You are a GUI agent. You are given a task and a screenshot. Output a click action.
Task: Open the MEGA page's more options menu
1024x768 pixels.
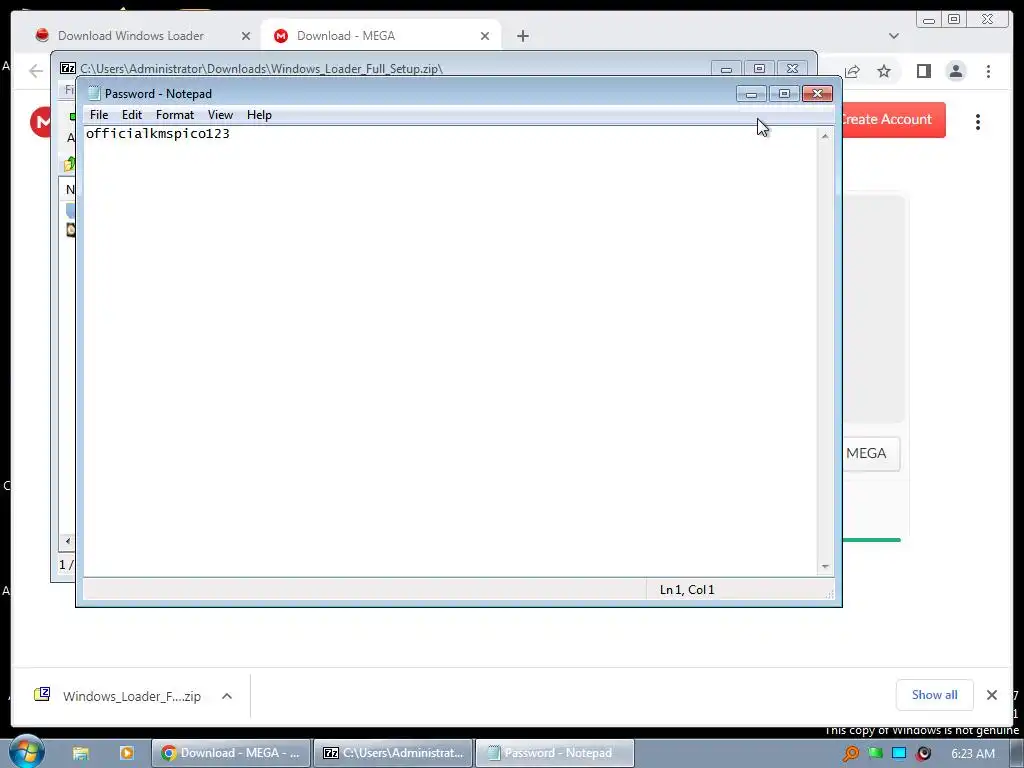click(978, 122)
